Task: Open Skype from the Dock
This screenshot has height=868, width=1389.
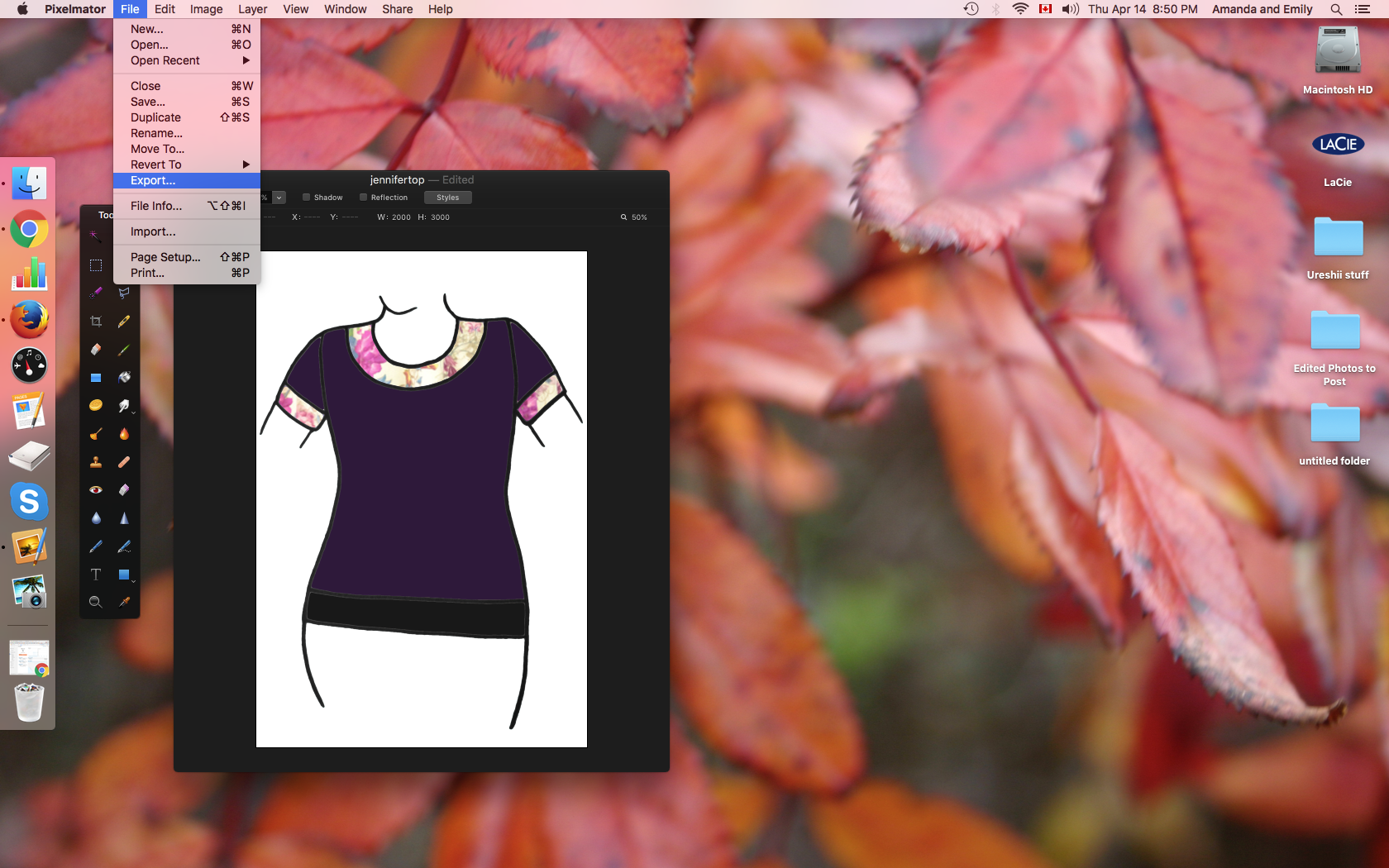Action: [29, 501]
